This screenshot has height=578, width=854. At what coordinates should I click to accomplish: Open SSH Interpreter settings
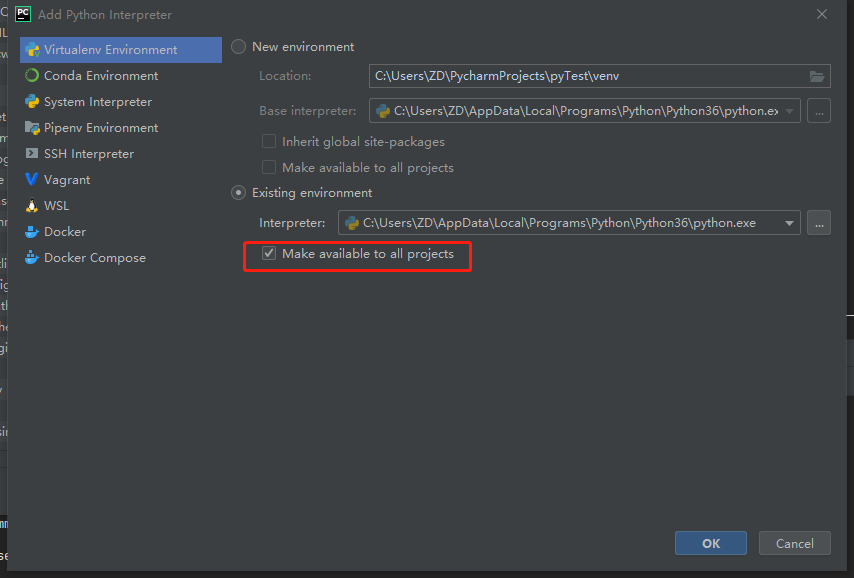pyautogui.click(x=121, y=154)
